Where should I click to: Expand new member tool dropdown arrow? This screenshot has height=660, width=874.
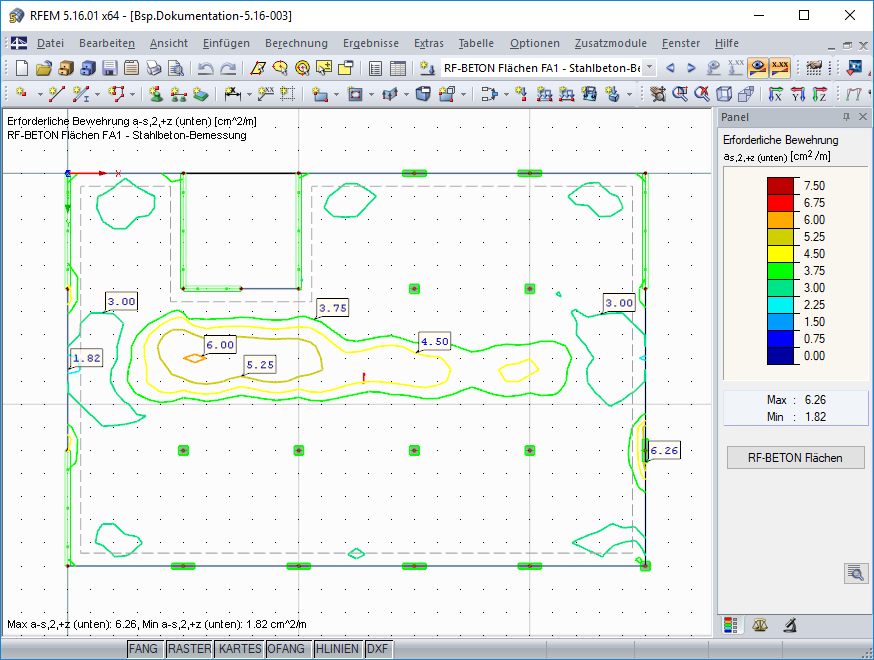click(98, 94)
